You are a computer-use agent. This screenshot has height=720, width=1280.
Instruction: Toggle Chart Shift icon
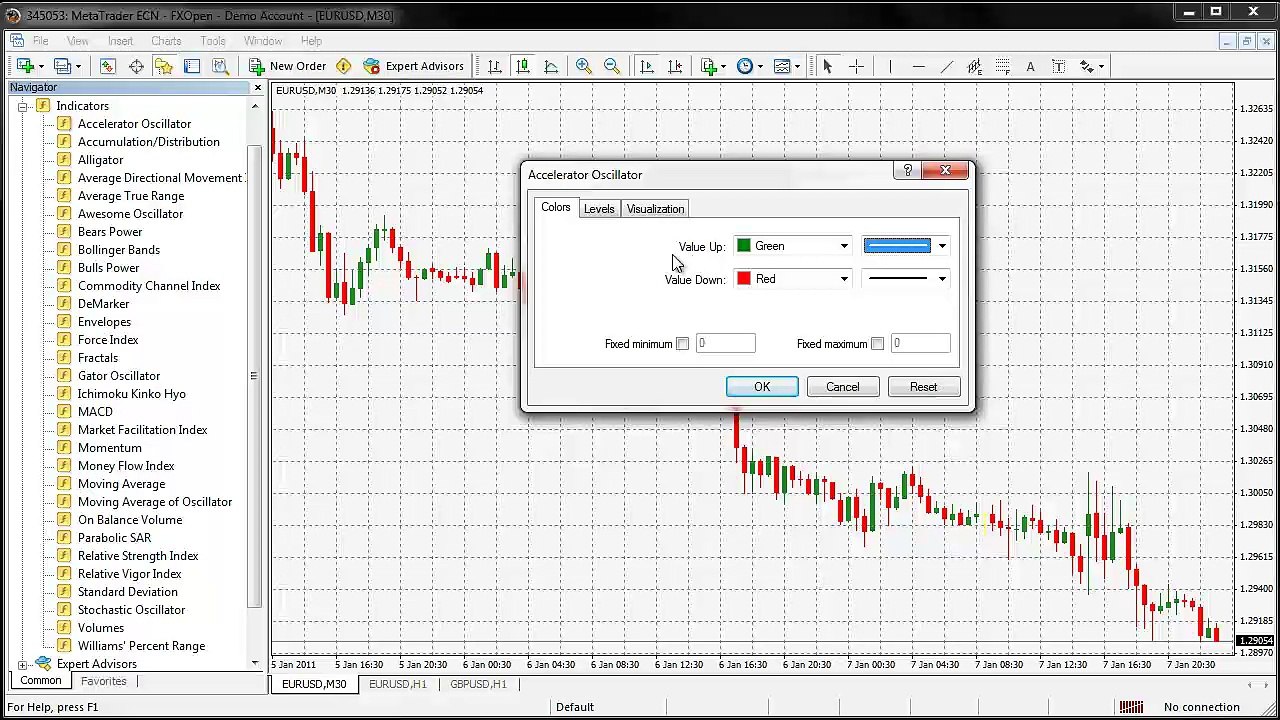point(675,66)
